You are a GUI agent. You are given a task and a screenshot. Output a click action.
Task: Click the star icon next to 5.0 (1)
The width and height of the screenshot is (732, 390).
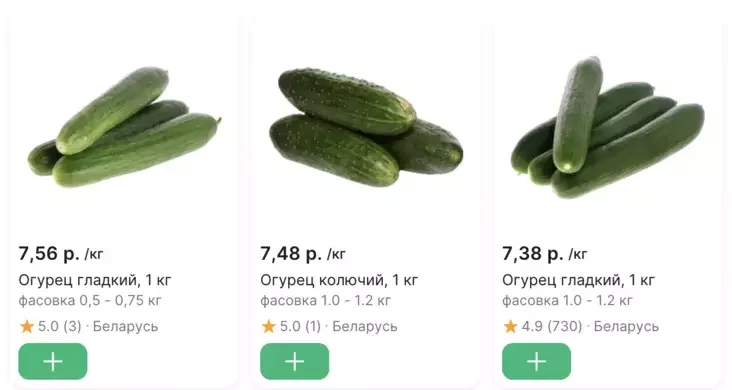click(268, 326)
